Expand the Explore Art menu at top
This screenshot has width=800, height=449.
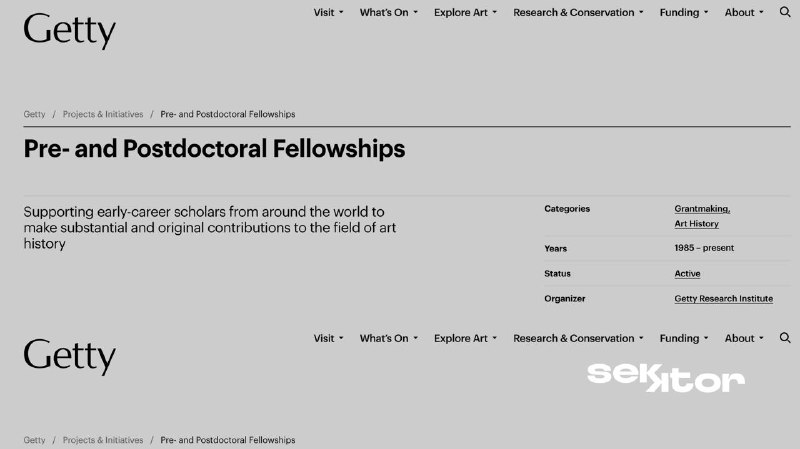[x=465, y=12]
